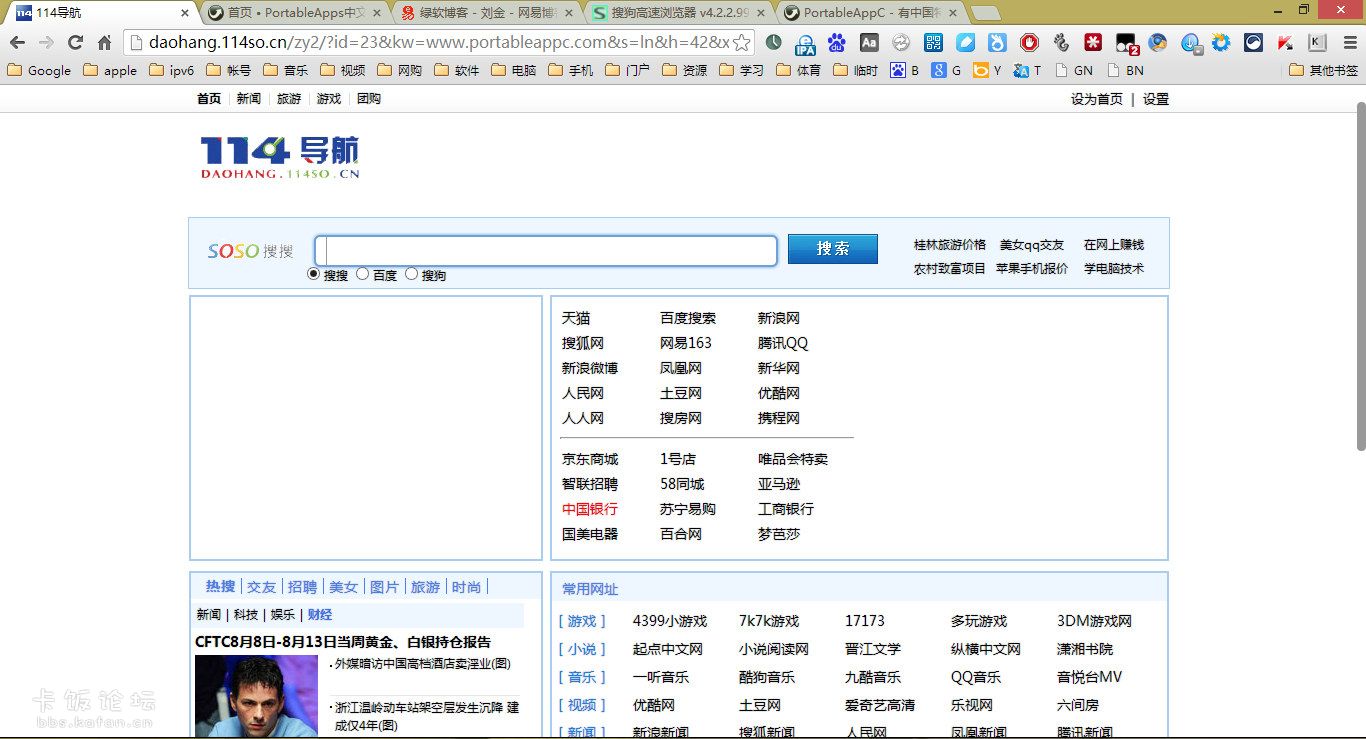The image size is (1366, 739).
Task: Expand the Google bookmarks folder
Action: 39,70
